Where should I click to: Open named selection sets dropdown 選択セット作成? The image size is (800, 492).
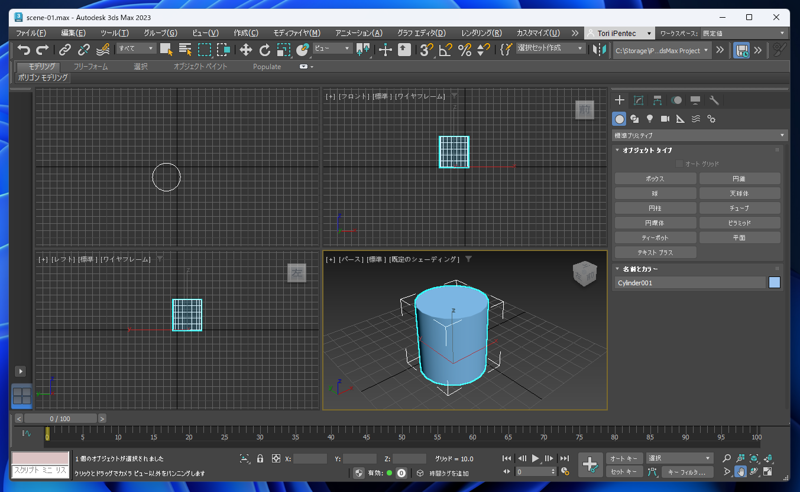click(x=550, y=48)
